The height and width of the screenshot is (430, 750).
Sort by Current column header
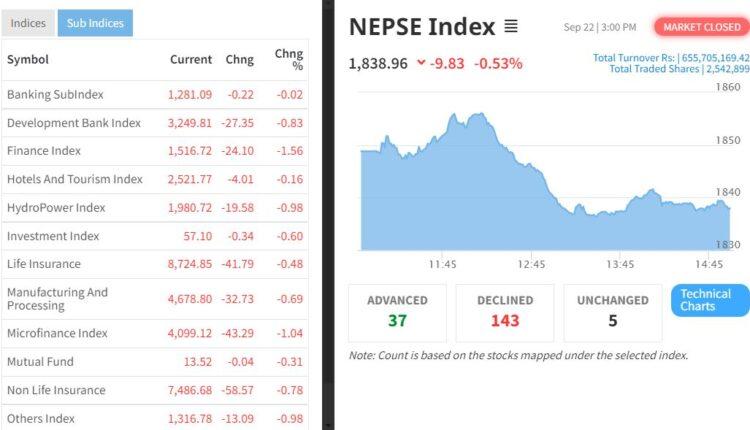pyautogui.click(x=190, y=59)
